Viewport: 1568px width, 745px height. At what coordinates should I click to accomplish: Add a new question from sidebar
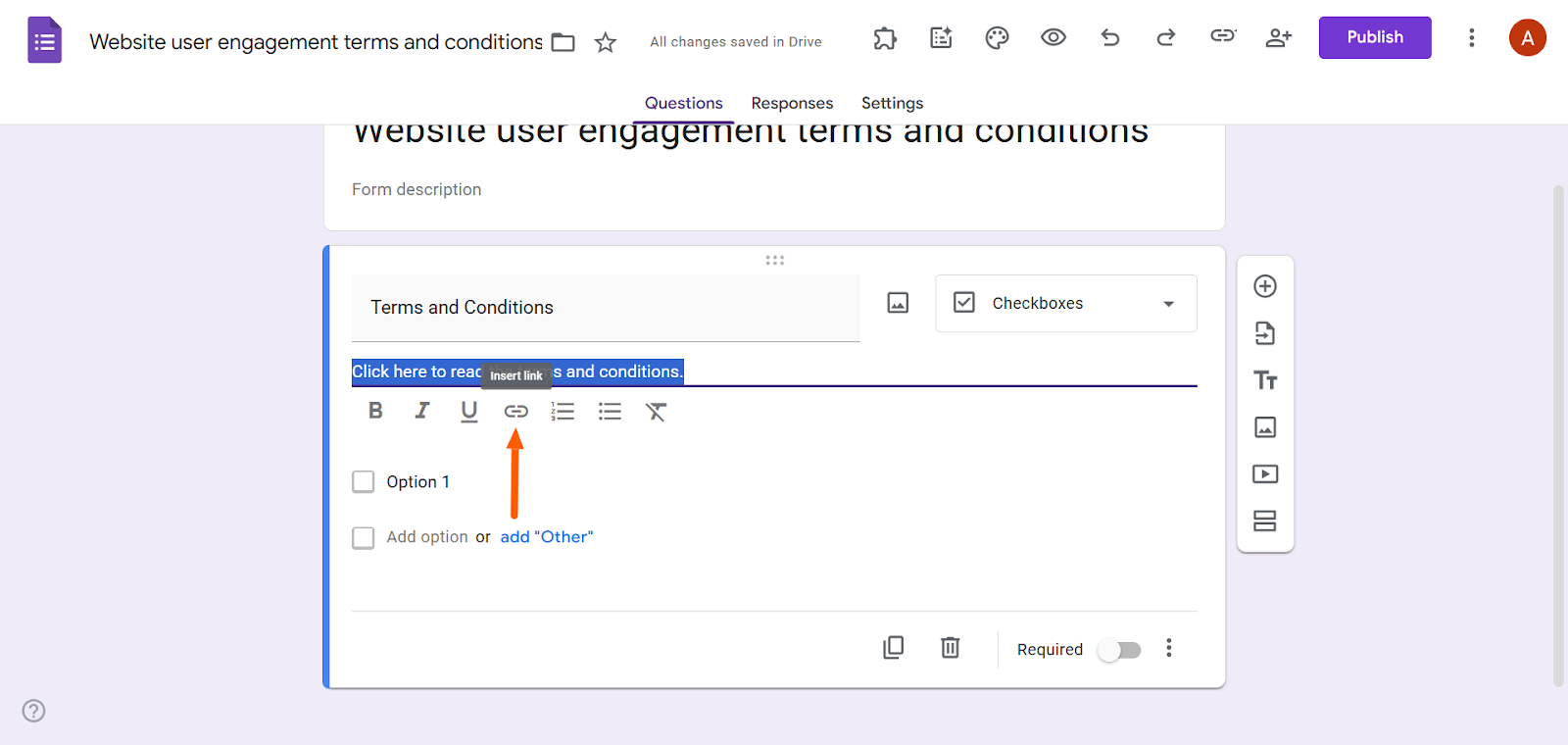coord(1265,286)
